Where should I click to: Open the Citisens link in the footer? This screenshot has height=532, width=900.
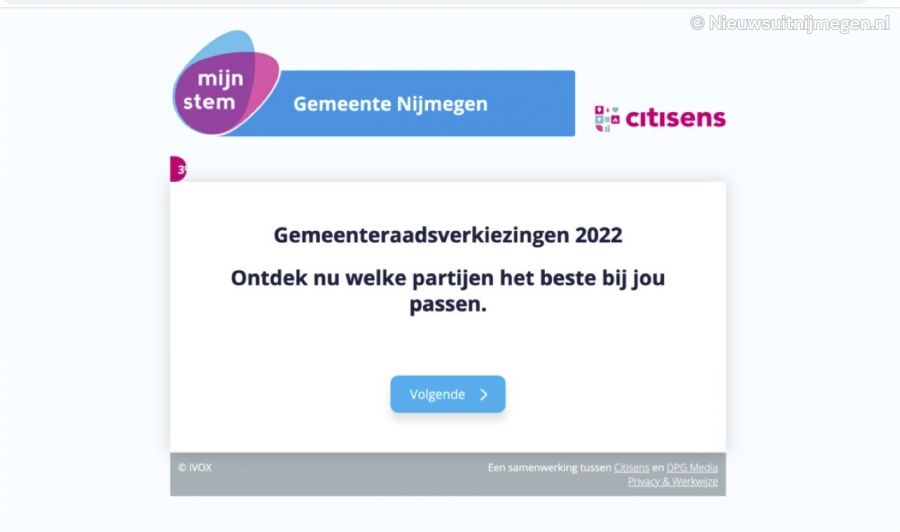(x=631, y=468)
